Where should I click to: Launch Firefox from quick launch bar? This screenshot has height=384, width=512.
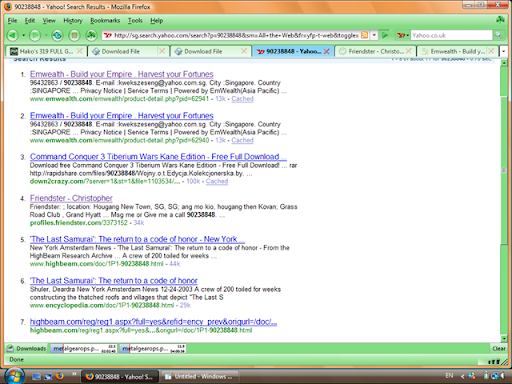pyautogui.click(x=60, y=376)
